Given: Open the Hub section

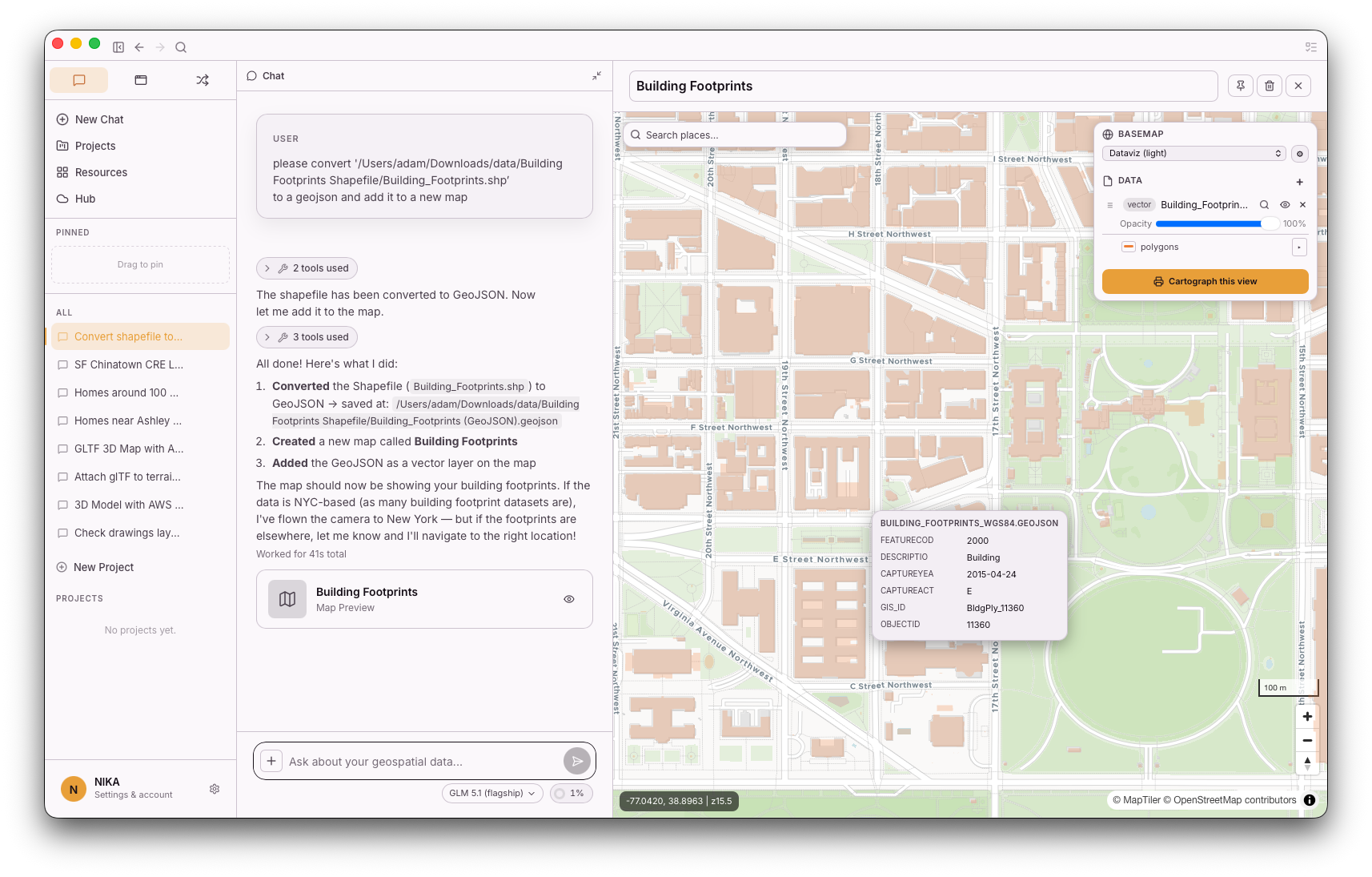Looking at the screenshot, I should pyautogui.click(x=75, y=199).
